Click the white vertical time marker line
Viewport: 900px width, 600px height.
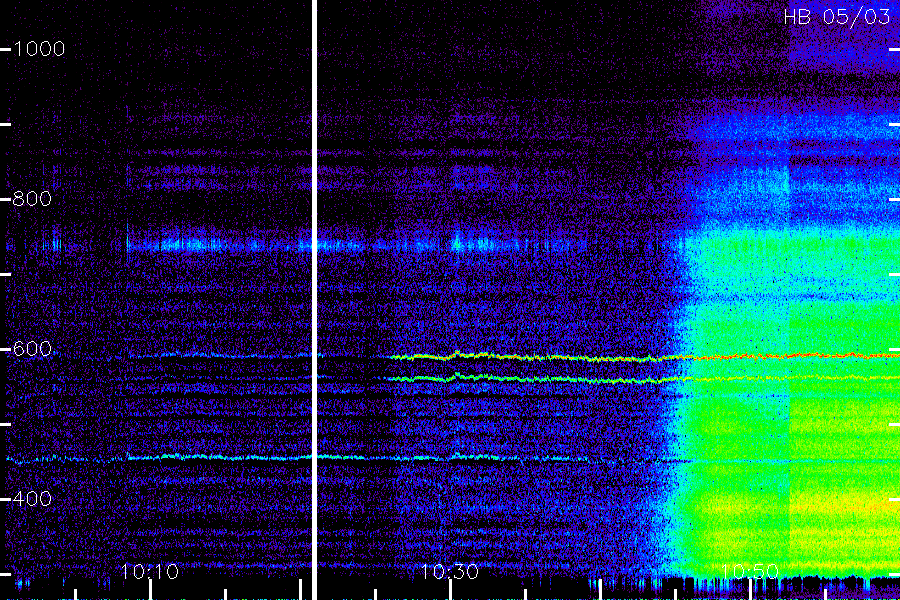pyautogui.click(x=315, y=300)
